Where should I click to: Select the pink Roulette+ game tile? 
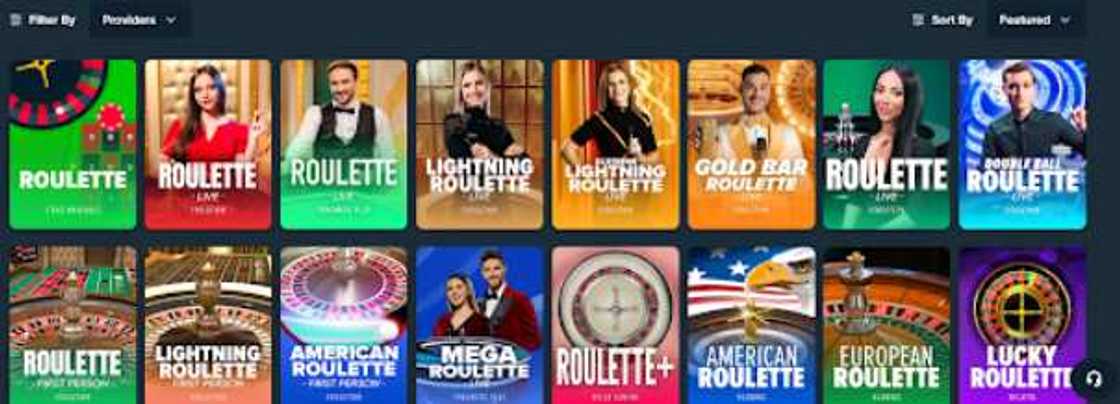pos(615,325)
